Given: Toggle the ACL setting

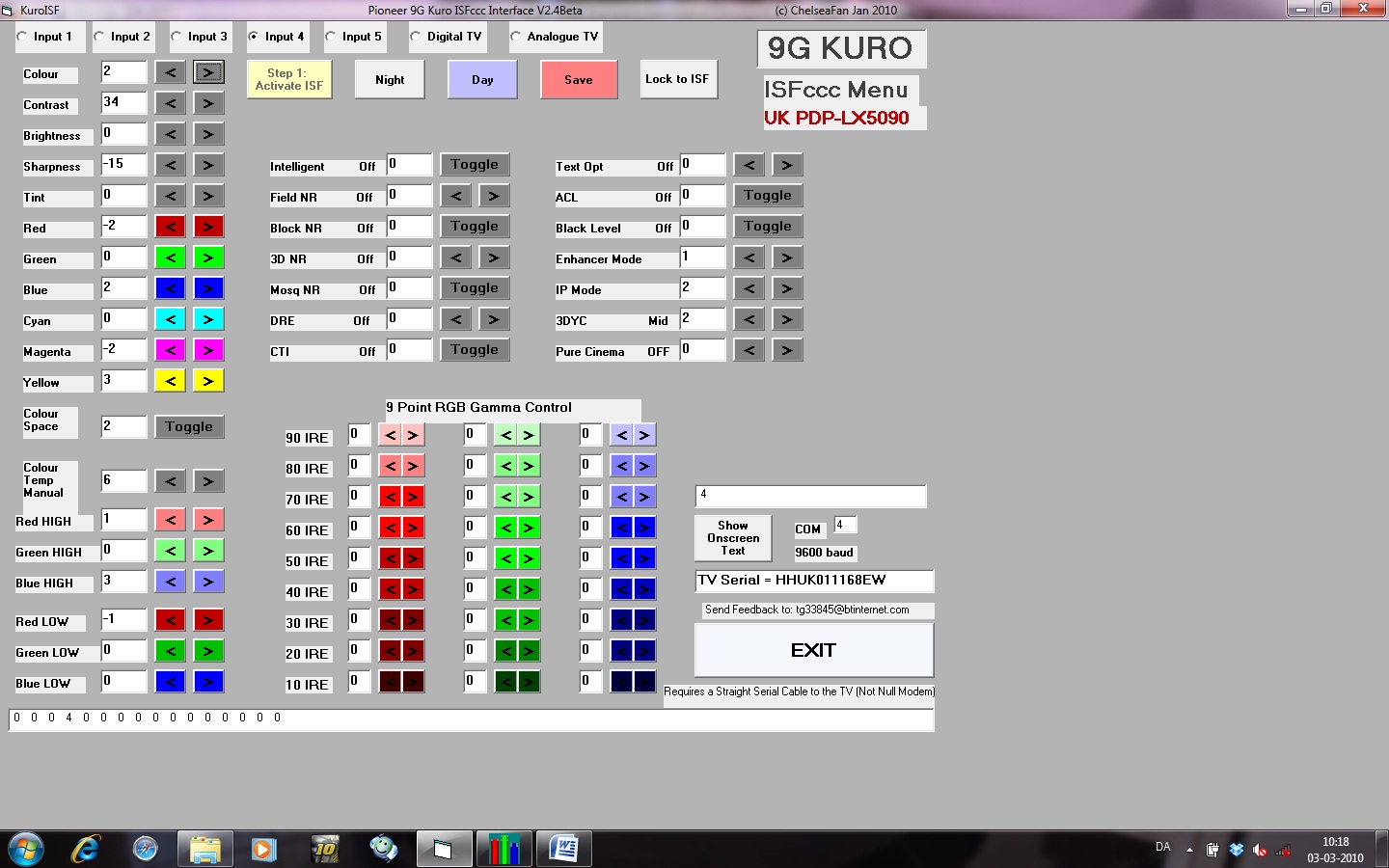Looking at the screenshot, I should [768, 196].
